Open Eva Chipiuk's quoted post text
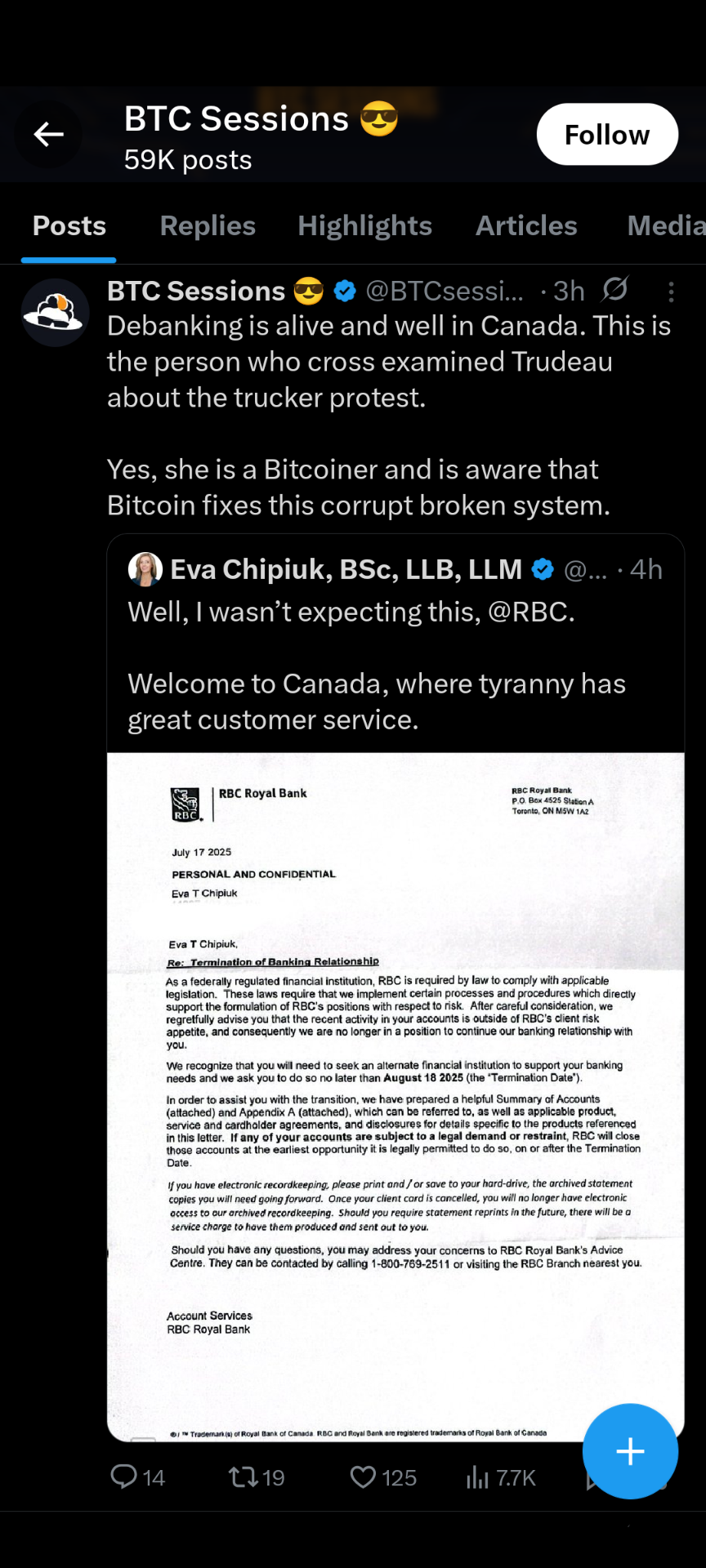706x1568 pixels. tap(376, 665)
